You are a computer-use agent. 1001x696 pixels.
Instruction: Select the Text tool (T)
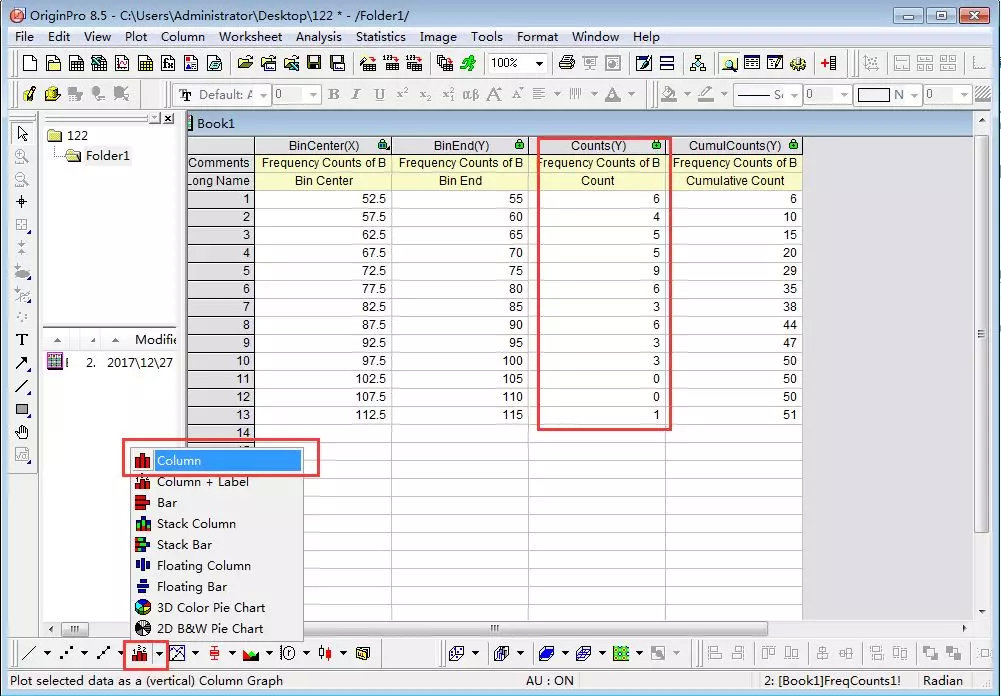pos(22,340)
